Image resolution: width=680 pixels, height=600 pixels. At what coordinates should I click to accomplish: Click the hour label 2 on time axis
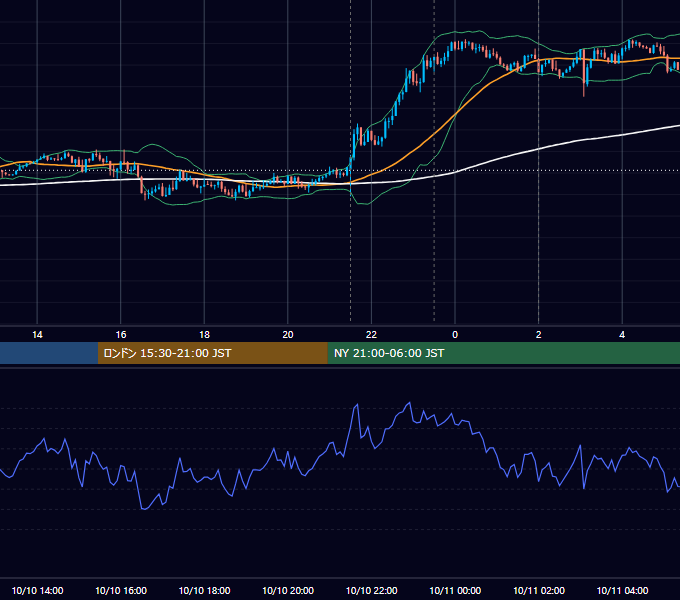539,335
